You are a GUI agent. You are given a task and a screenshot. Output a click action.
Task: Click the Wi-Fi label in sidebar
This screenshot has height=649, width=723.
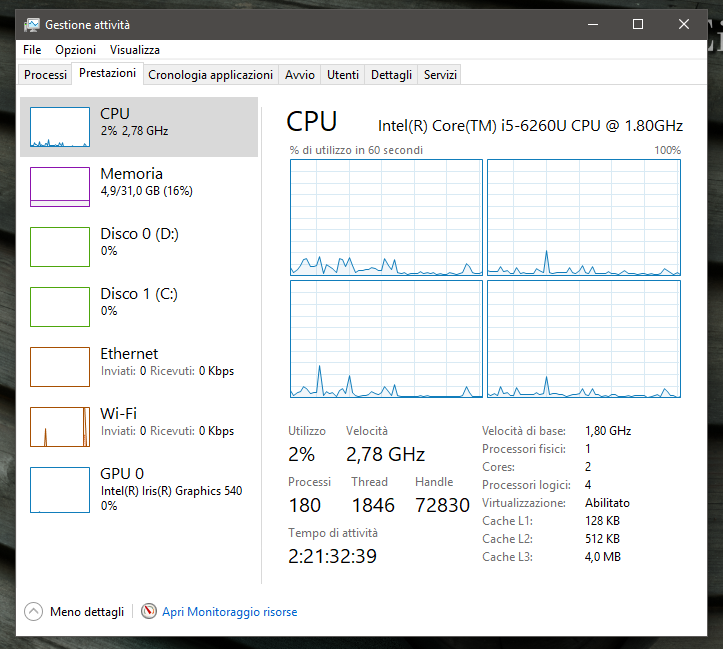(x=119, y=413)
